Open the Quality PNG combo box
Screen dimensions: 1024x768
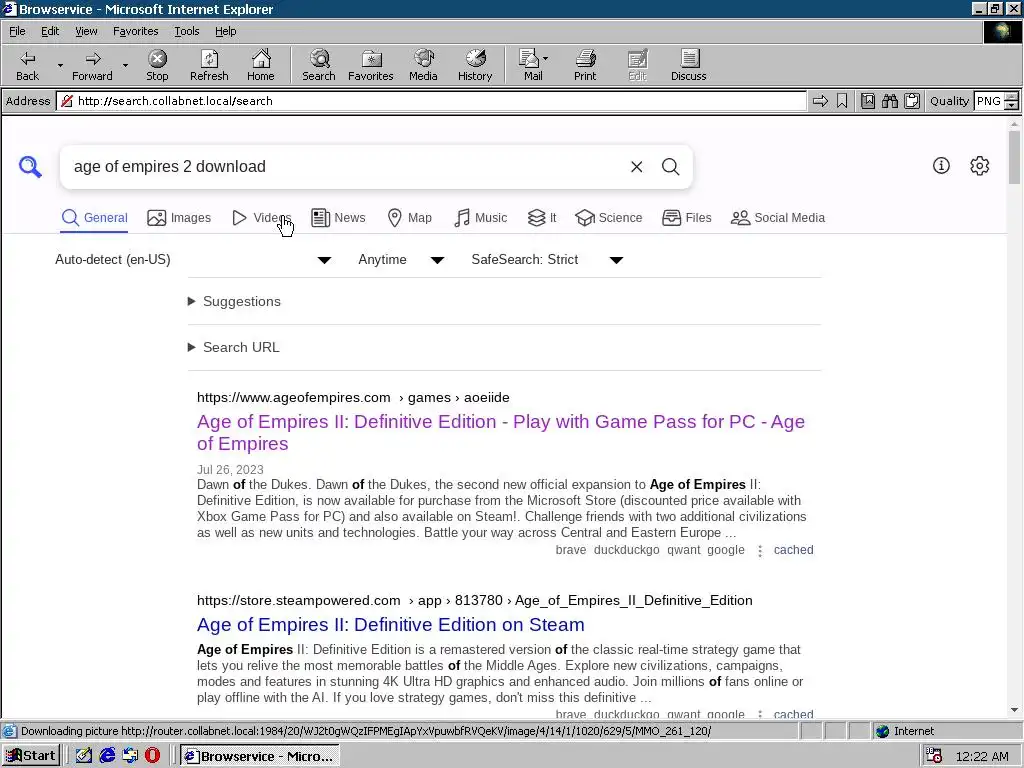pos(995,101)
